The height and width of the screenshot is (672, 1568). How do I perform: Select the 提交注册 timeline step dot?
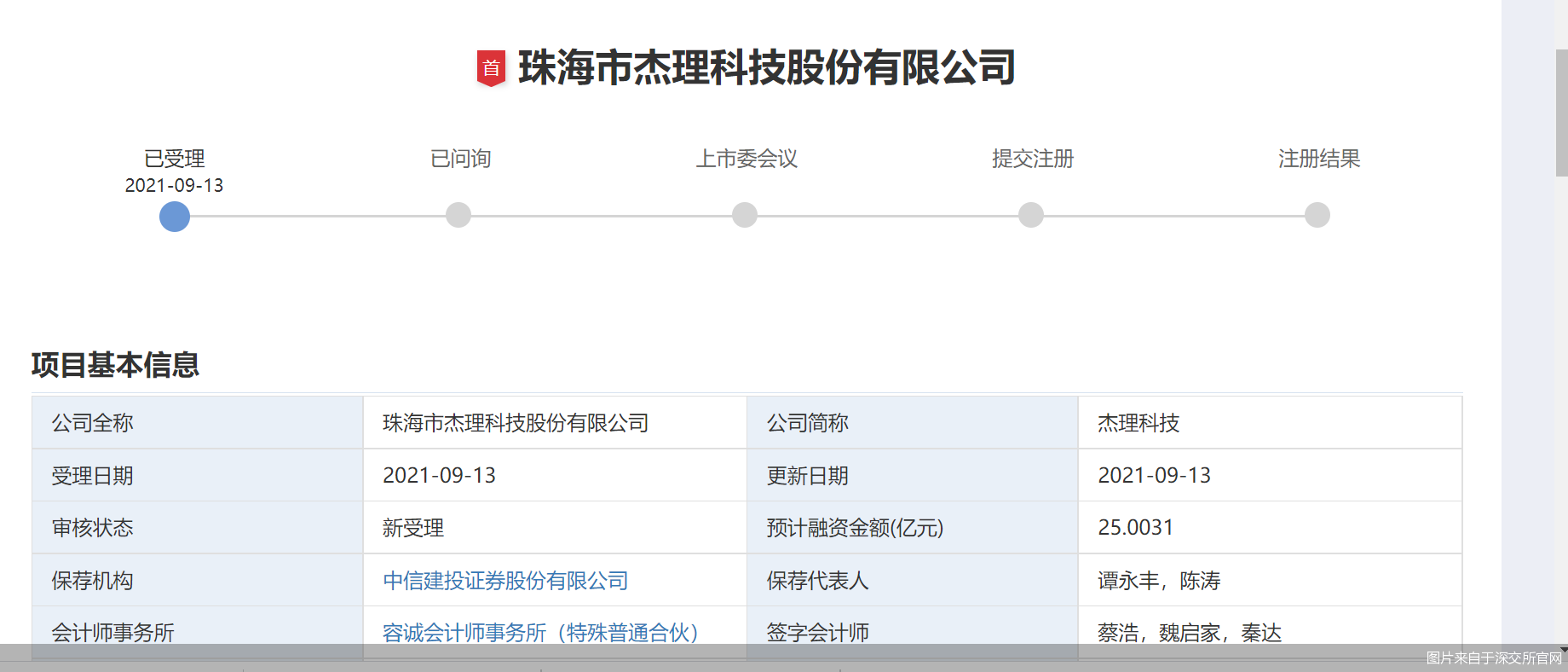1031,215
